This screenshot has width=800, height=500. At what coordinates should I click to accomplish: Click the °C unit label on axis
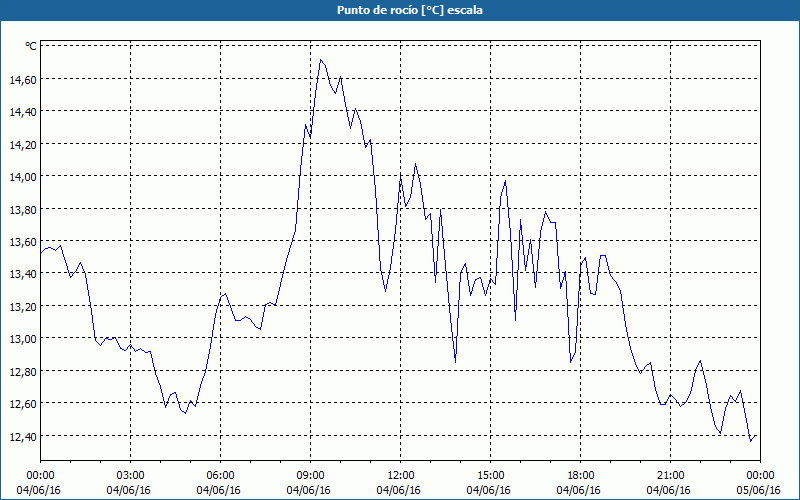pos(31,46)
